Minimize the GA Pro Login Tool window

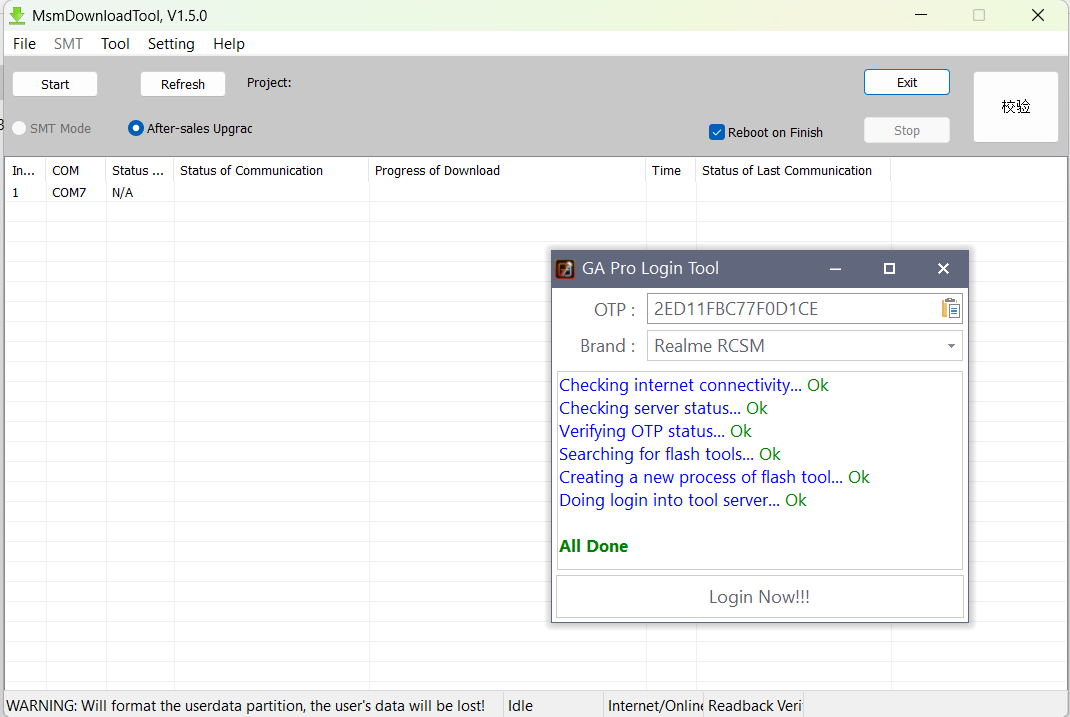835,268
